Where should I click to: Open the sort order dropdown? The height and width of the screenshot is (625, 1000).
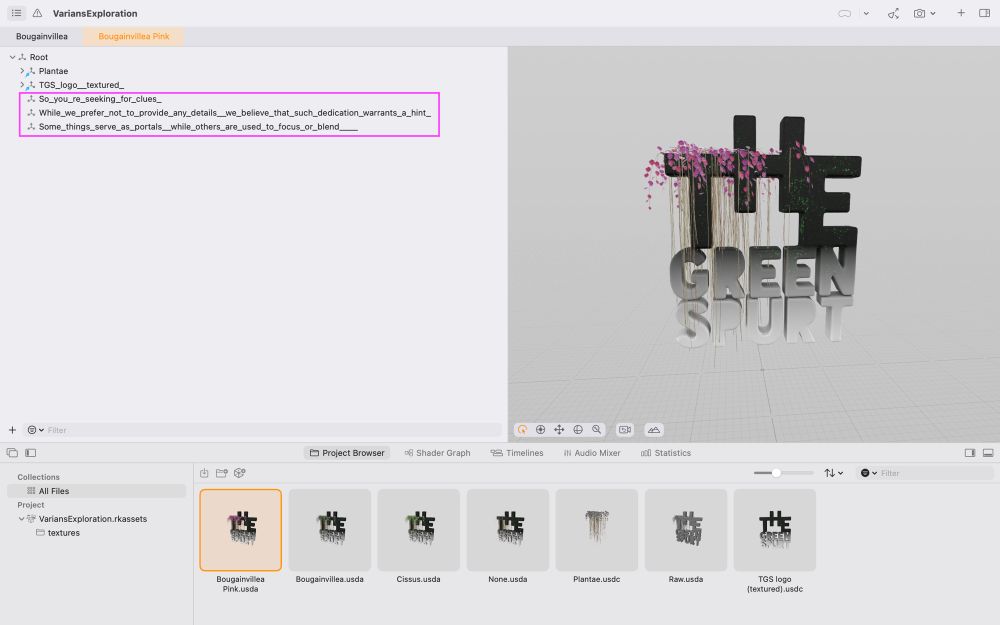pyautogui.click(x=834, y=473)
